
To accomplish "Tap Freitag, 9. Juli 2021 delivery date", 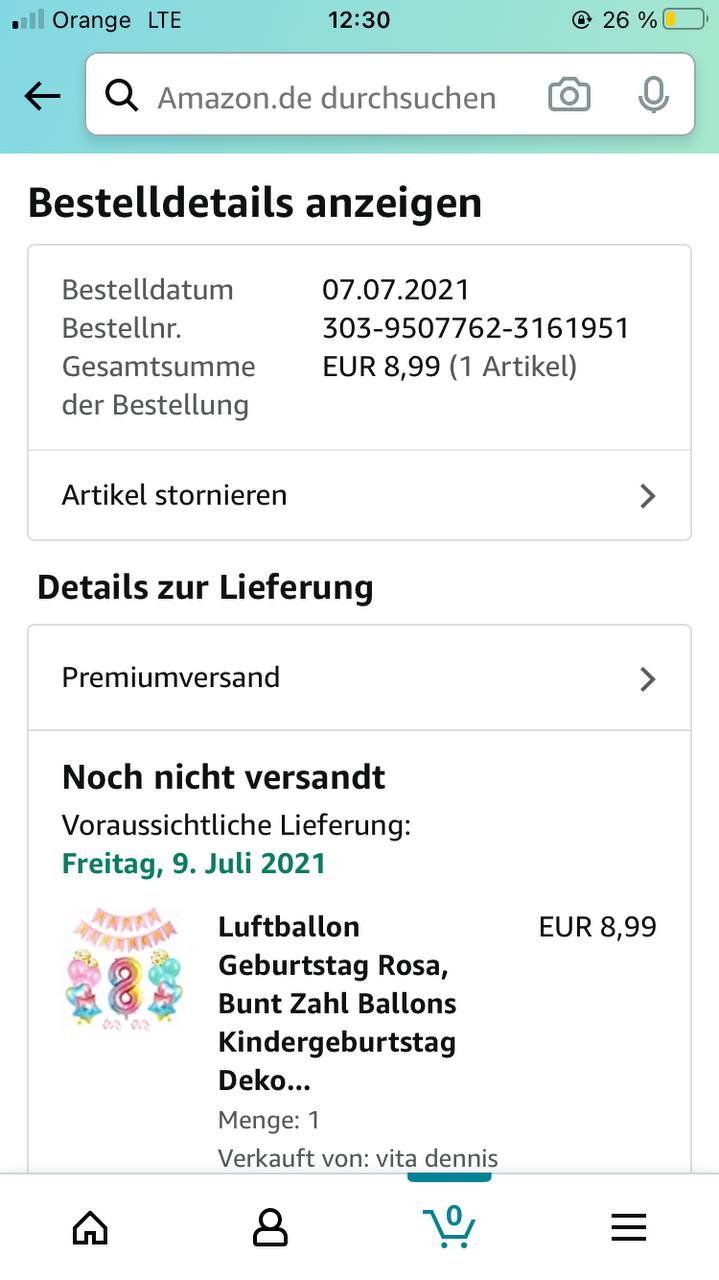I will point(194,863).
